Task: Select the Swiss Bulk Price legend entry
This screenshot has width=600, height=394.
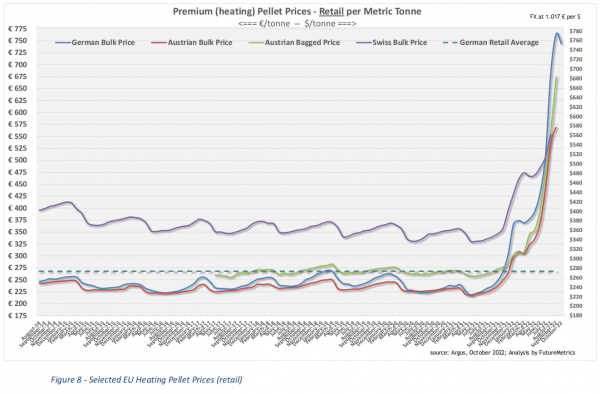Action: coord(391,42)
